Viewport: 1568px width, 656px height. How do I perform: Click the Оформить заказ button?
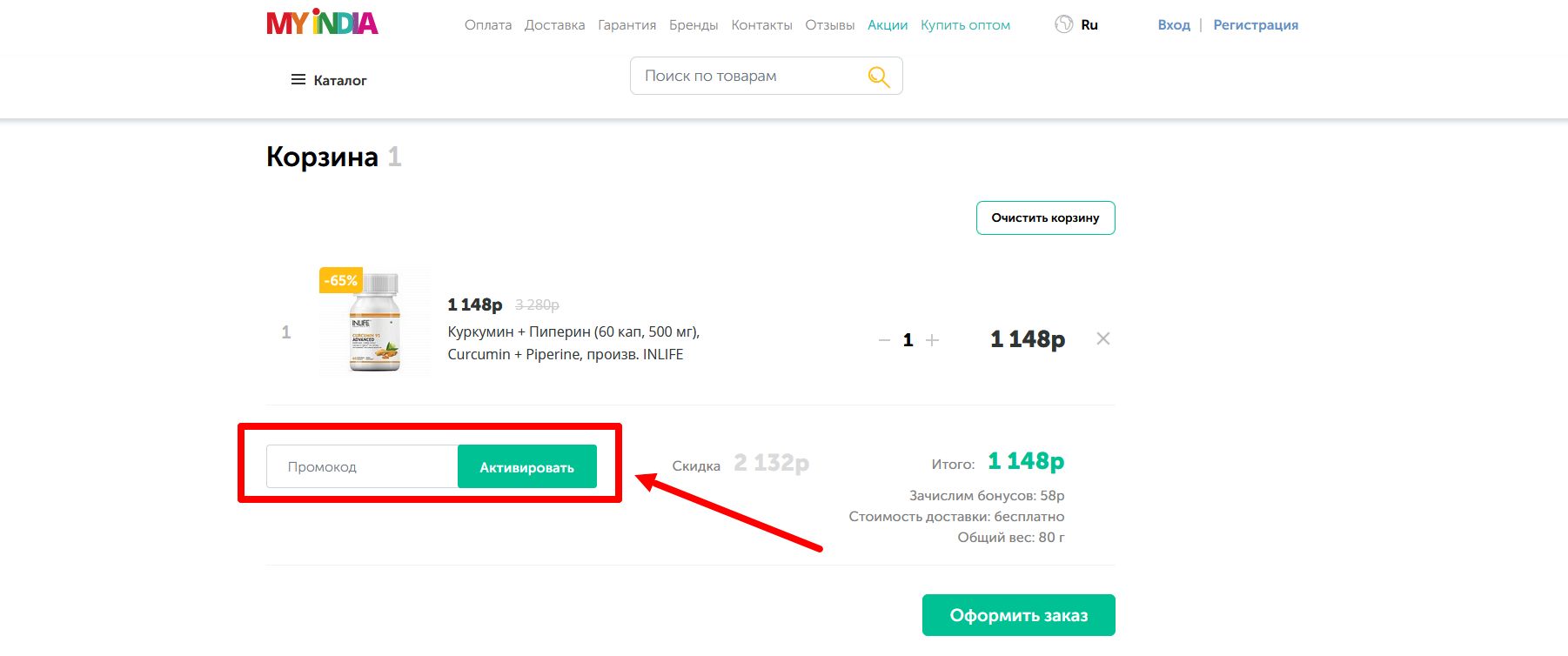click(x=1019, y=615)
